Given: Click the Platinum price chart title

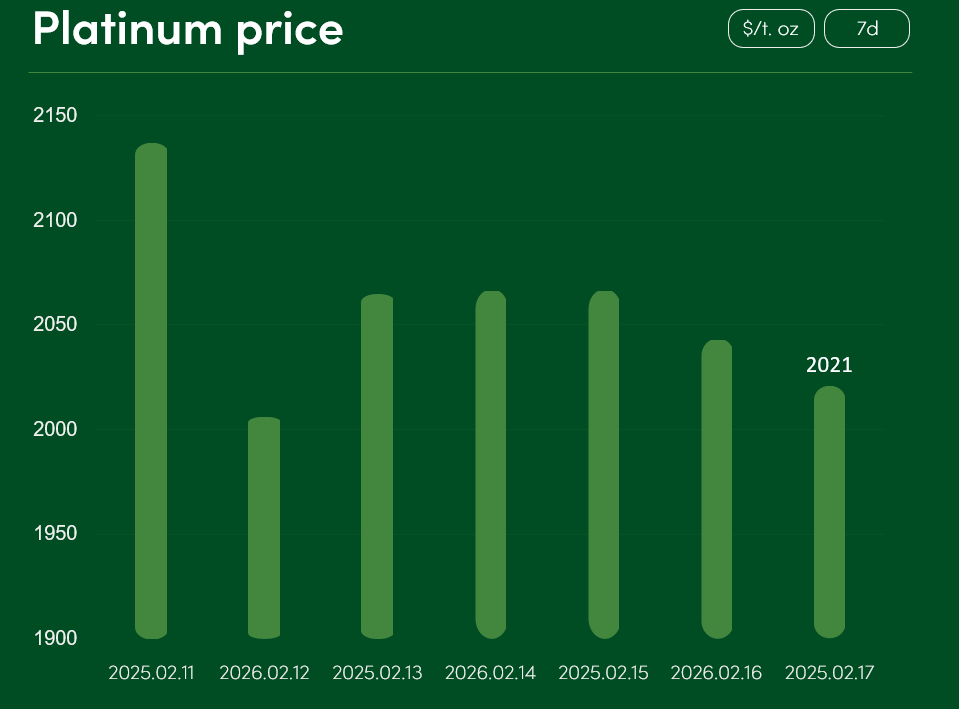Looking at the screenshot, I should (188, 29).
